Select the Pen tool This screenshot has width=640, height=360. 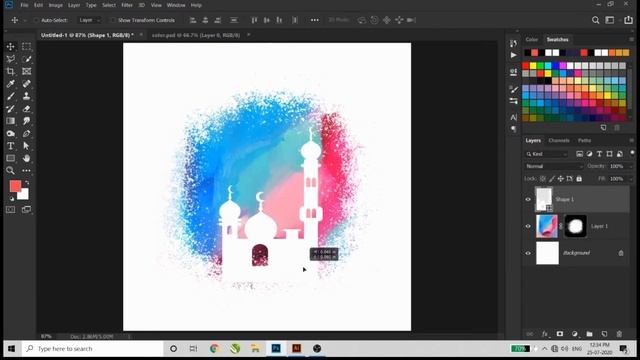[x=27, y=133]
